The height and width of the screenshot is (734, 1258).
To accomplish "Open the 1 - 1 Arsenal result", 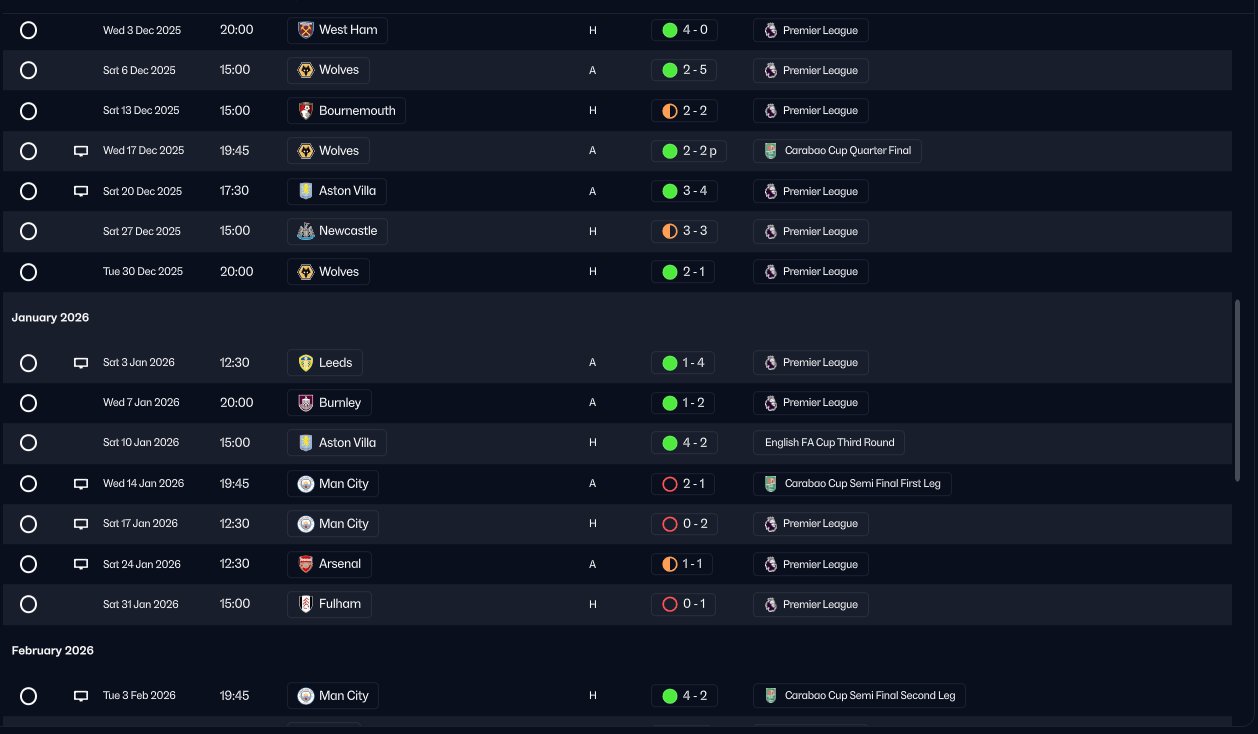I will click(683, 564).
